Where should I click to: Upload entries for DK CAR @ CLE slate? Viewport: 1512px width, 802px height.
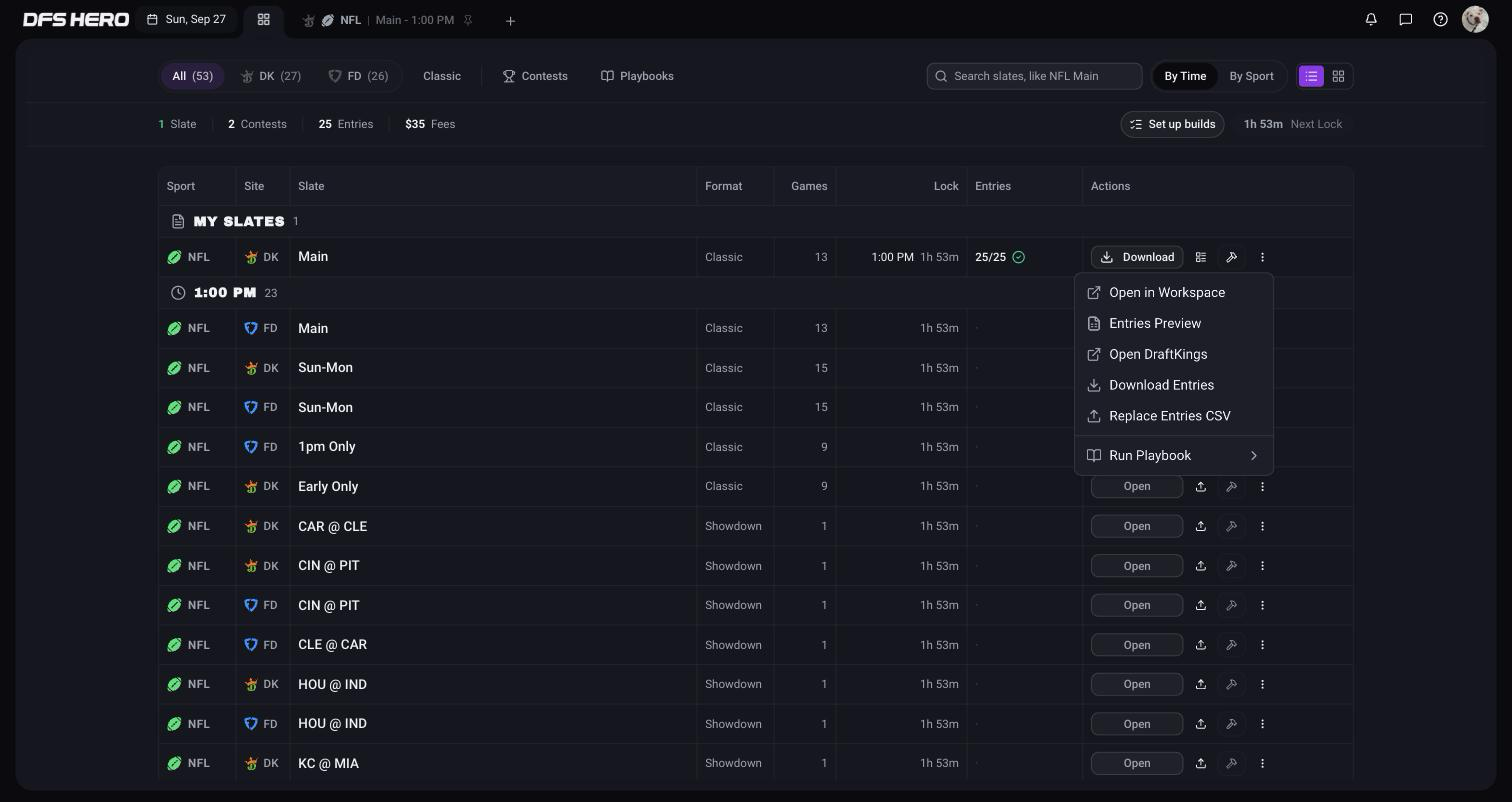[x=1201, y=526]
